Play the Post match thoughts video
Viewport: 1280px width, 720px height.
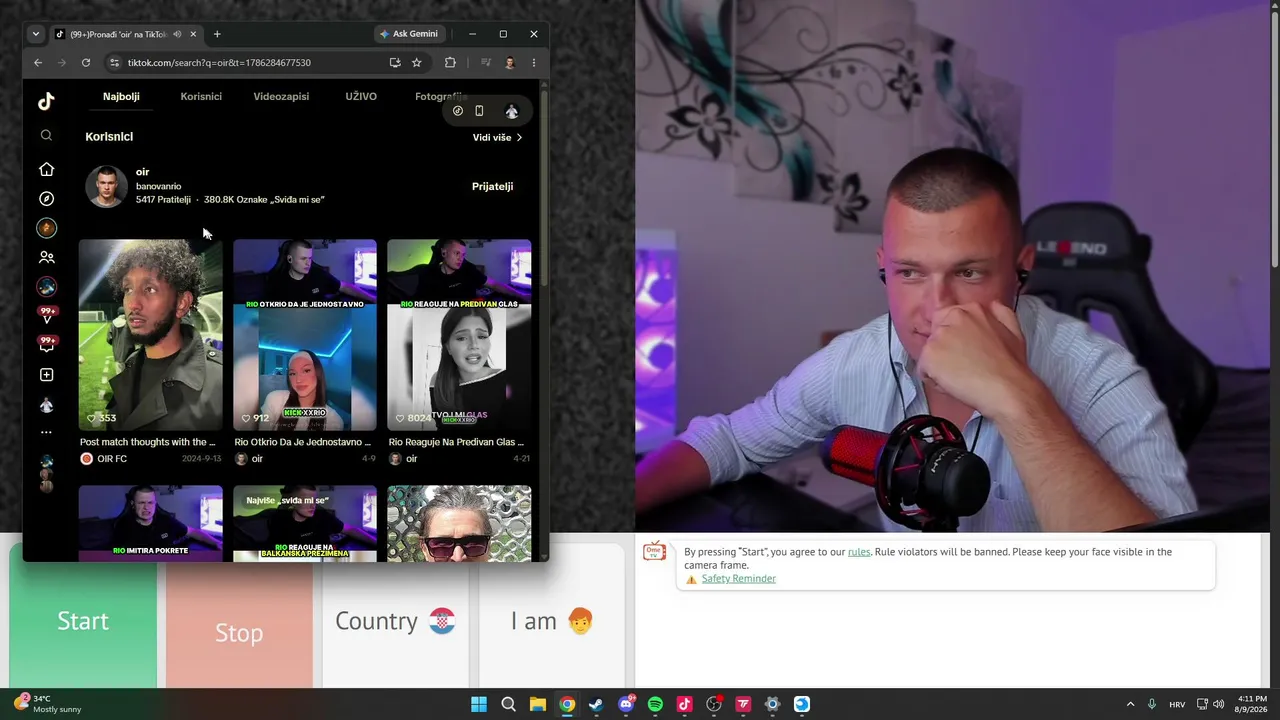(151, 334)
